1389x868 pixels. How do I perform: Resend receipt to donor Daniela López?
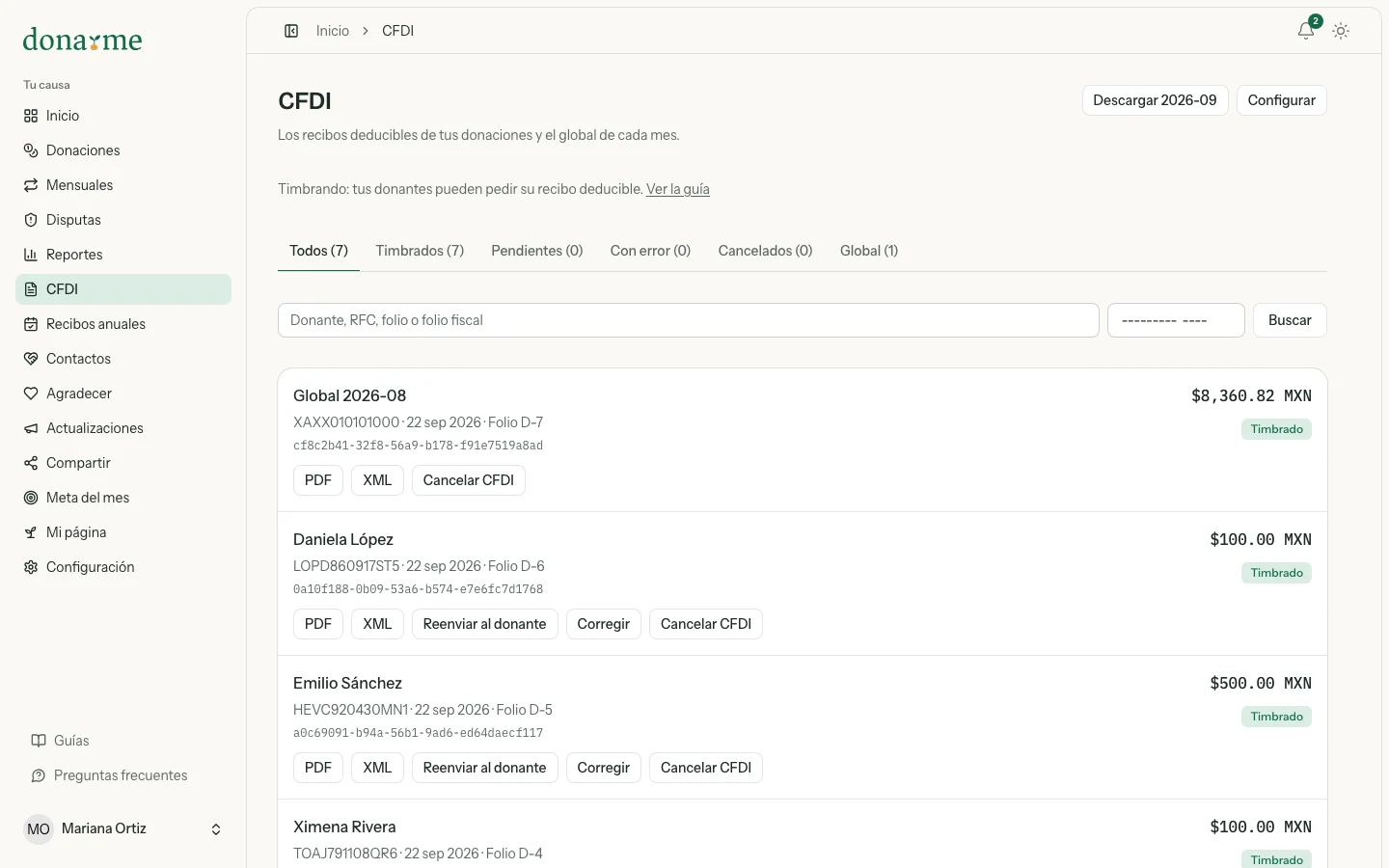[x=484, y=624]
